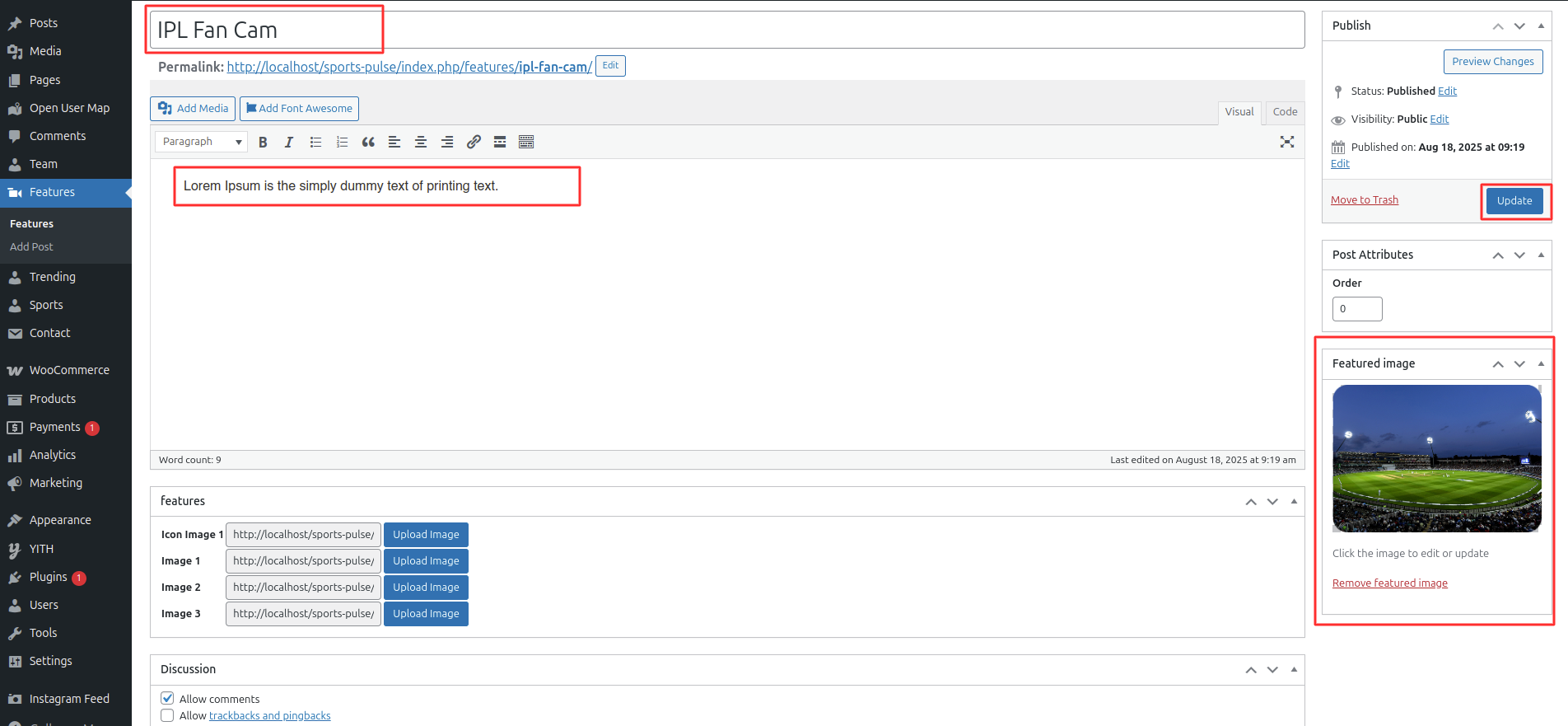Open WooCommerce from the sidebar menu
The width and height of the screenshot is (1568, 726).
point(69,370)
